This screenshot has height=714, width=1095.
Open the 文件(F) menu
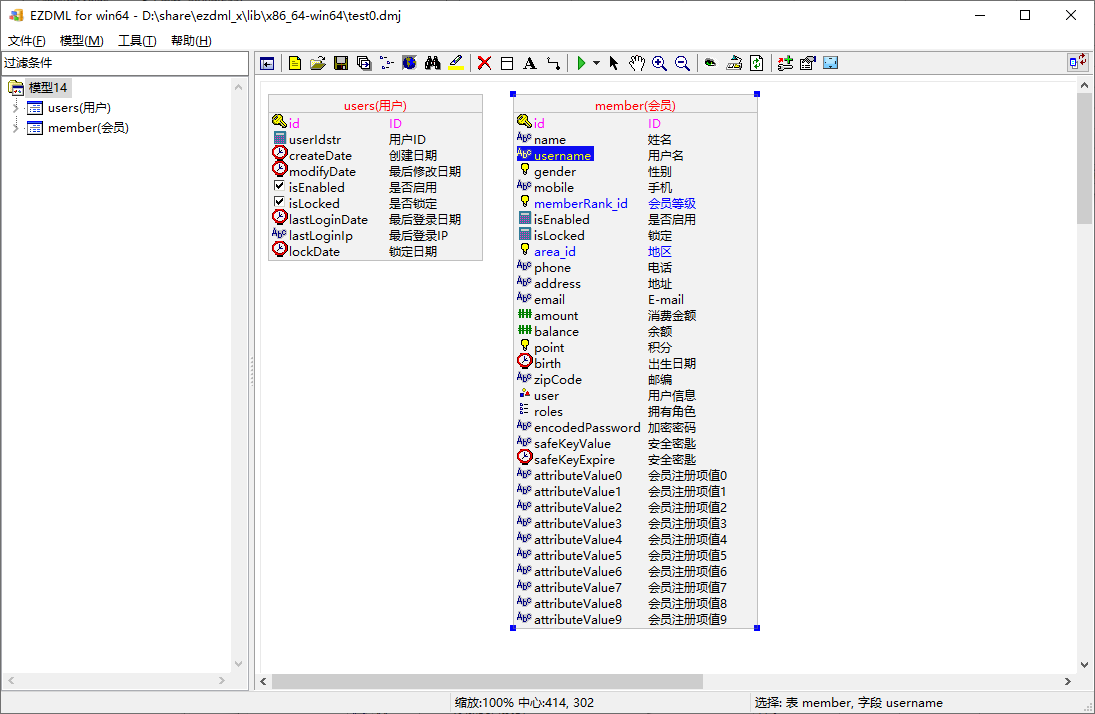27,41
